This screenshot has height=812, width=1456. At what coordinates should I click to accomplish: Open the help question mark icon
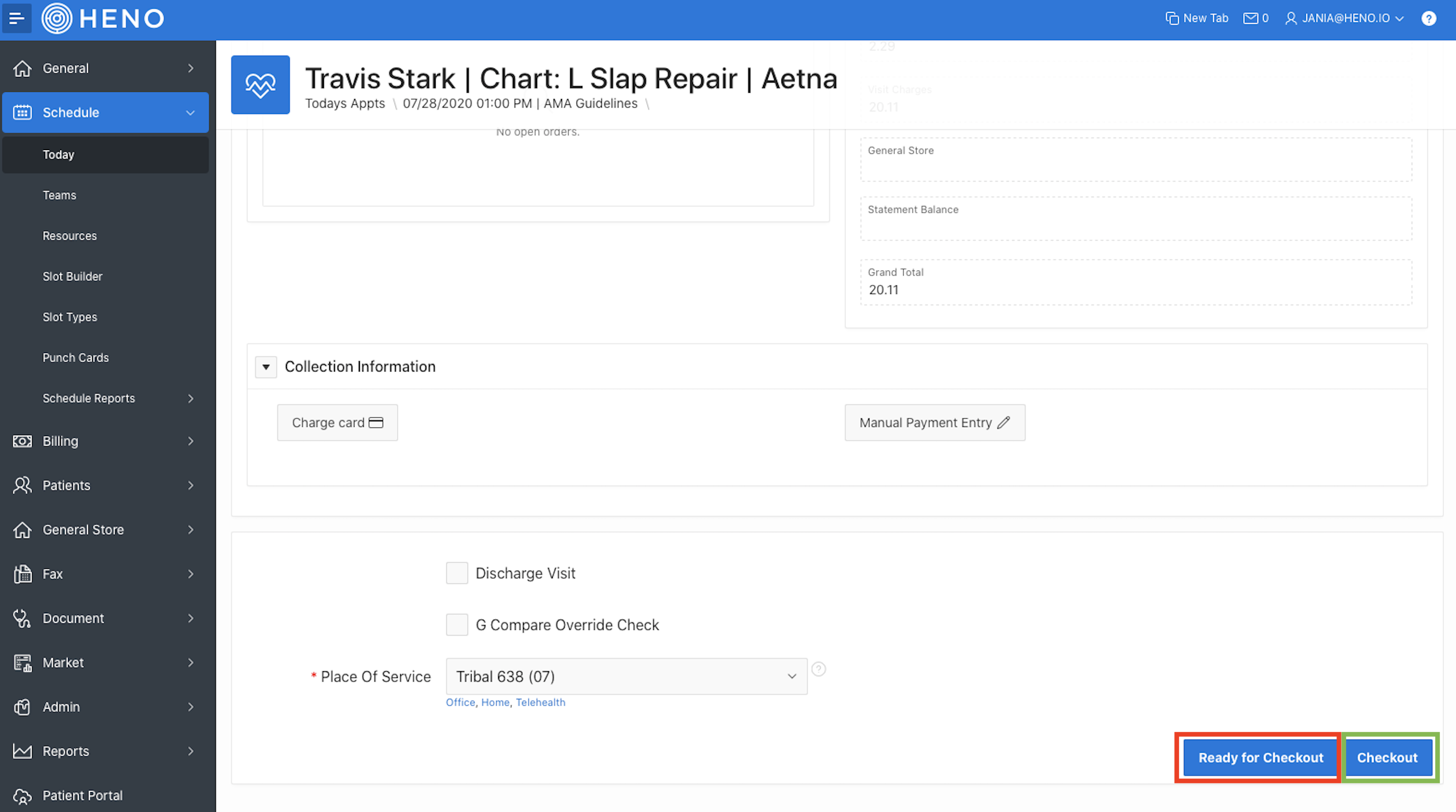point(1428,18)
